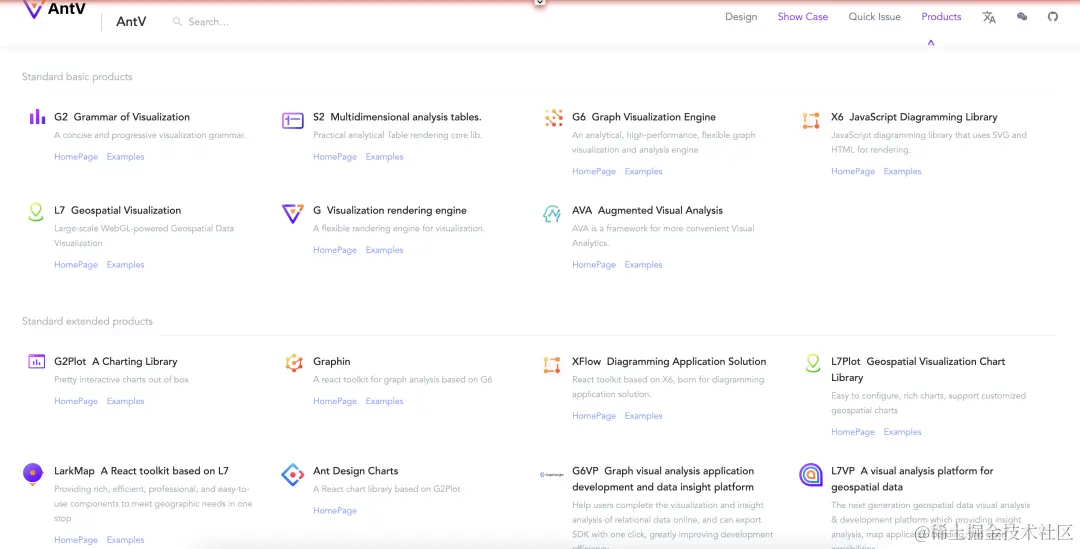Click the L7 geospatial pin icon
The height and width of the screenshot is (549, 1080).
click(x=36, y=211)
